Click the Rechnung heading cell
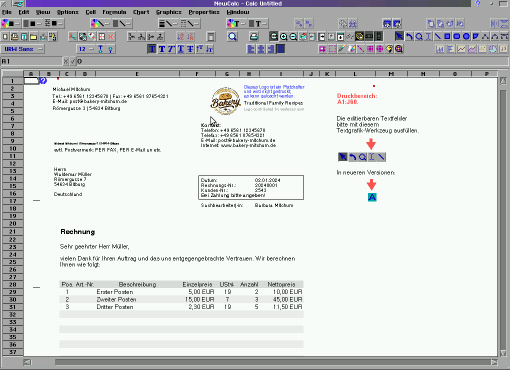 [x=78, y=232]
